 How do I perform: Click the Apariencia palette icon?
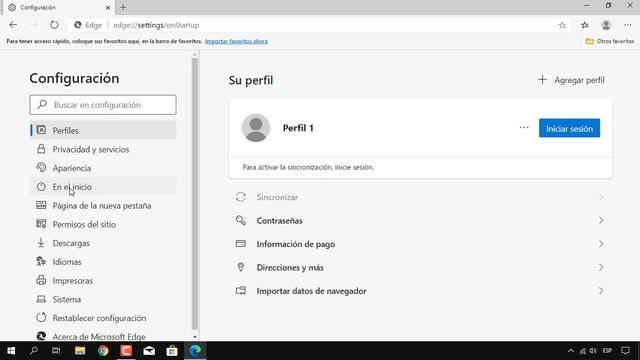(41, 168)
